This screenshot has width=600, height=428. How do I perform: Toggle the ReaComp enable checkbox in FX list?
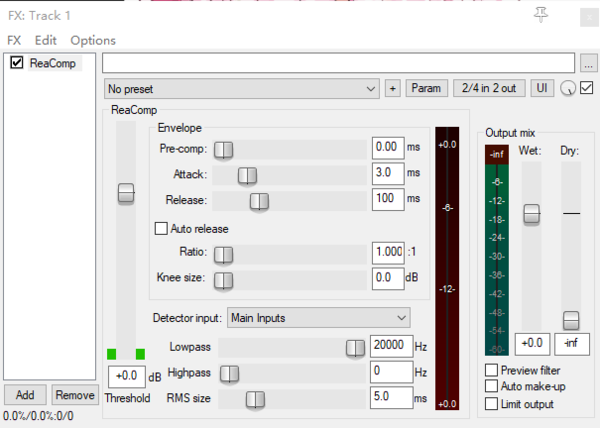(x=16, y=63)
